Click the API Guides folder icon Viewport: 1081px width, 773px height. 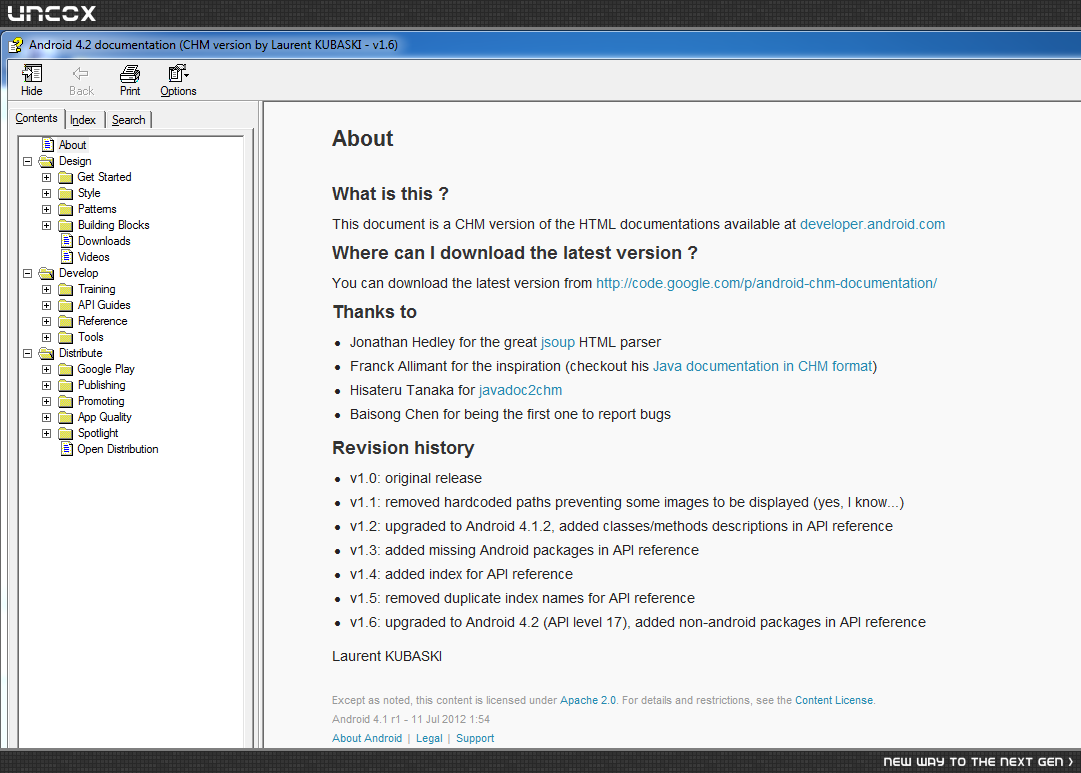(65, 305)
